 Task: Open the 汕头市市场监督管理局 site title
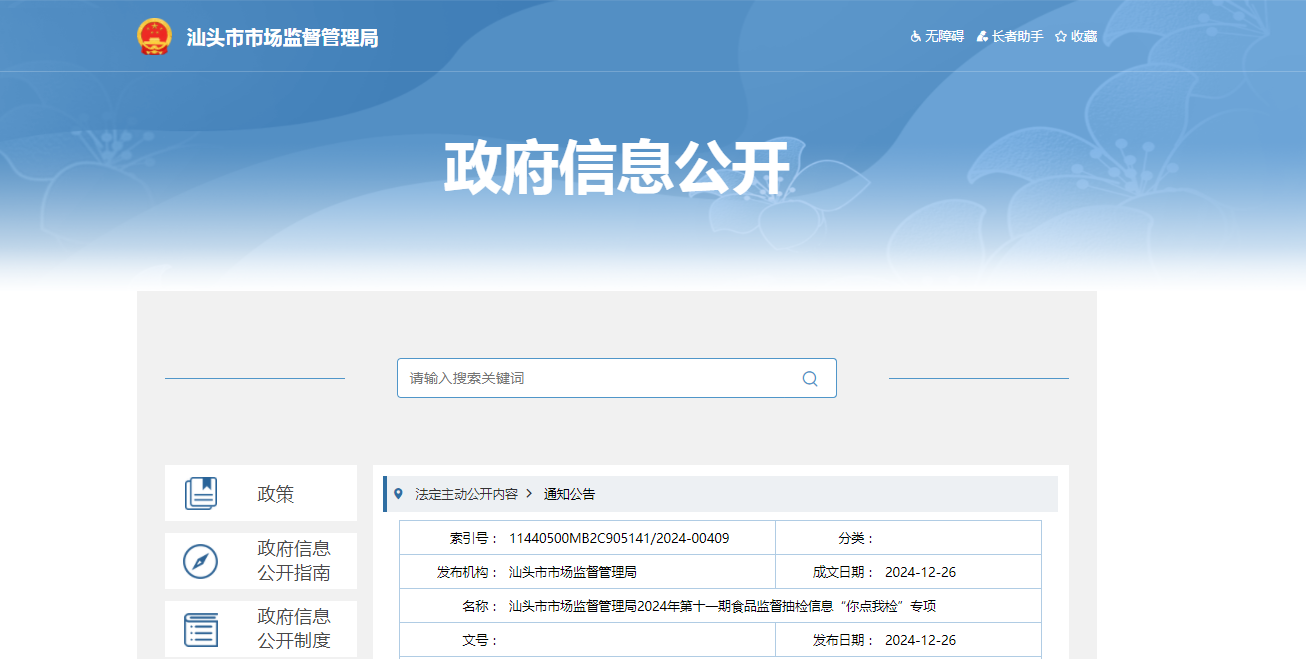(283, 38)
